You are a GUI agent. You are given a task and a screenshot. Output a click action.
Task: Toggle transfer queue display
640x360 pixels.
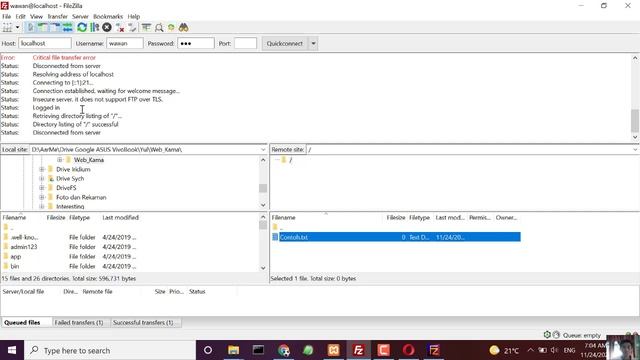[67, 27]
